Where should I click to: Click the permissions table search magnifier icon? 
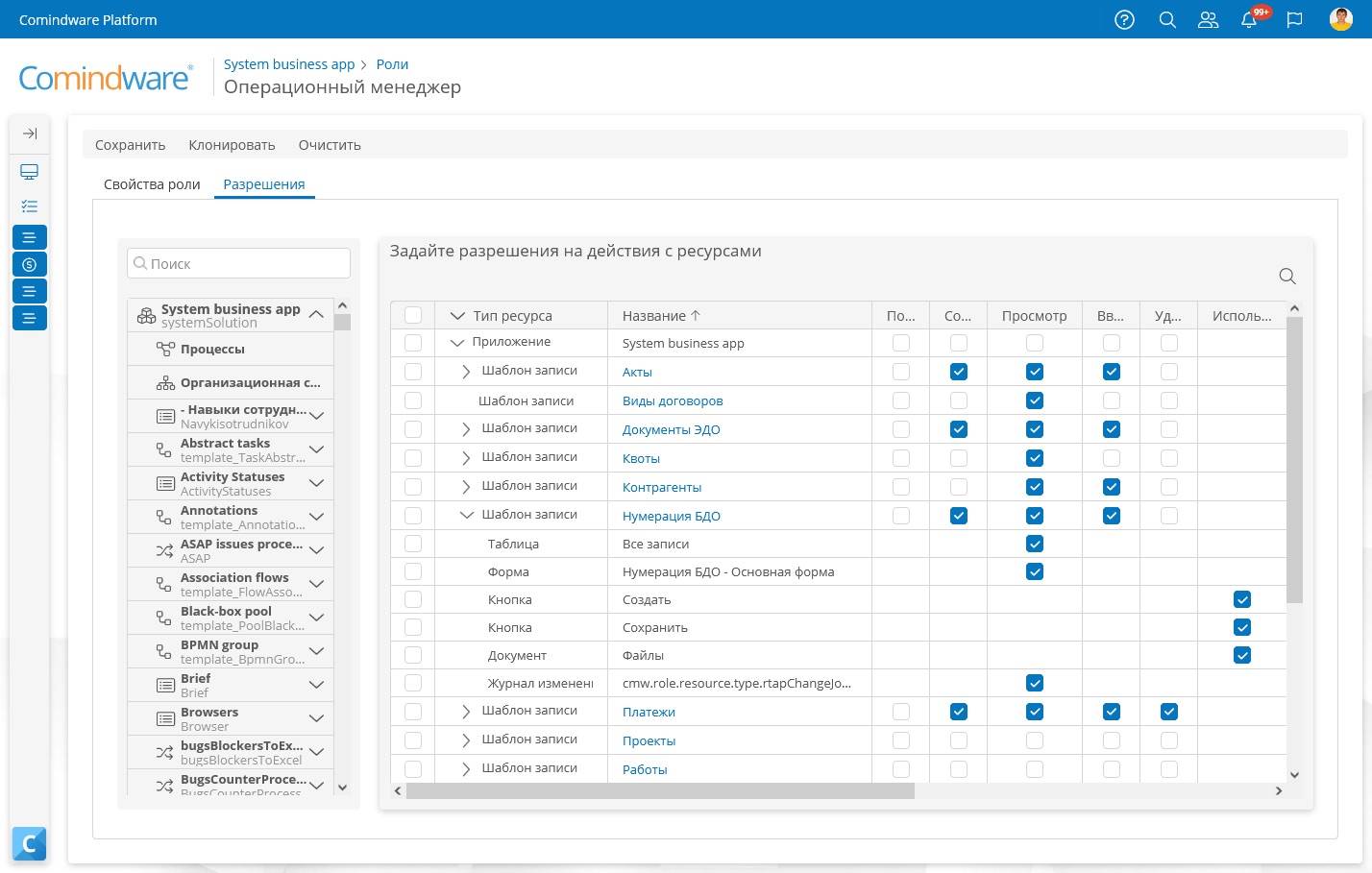point(1287,277)
